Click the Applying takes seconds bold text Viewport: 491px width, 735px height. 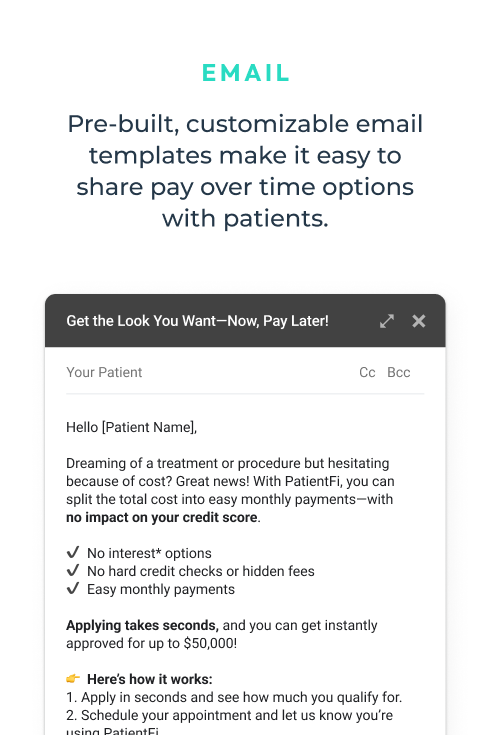point(142,625)
